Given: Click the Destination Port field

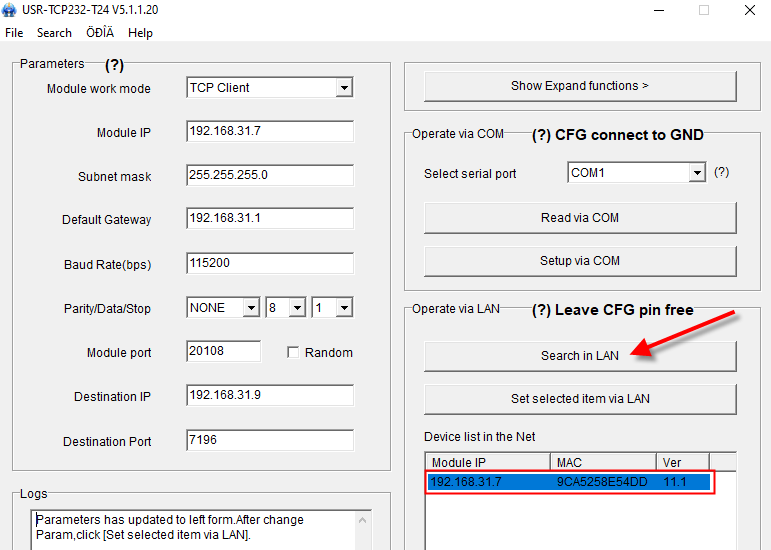Looking at the screenshot, I should (x=270, y=440).
